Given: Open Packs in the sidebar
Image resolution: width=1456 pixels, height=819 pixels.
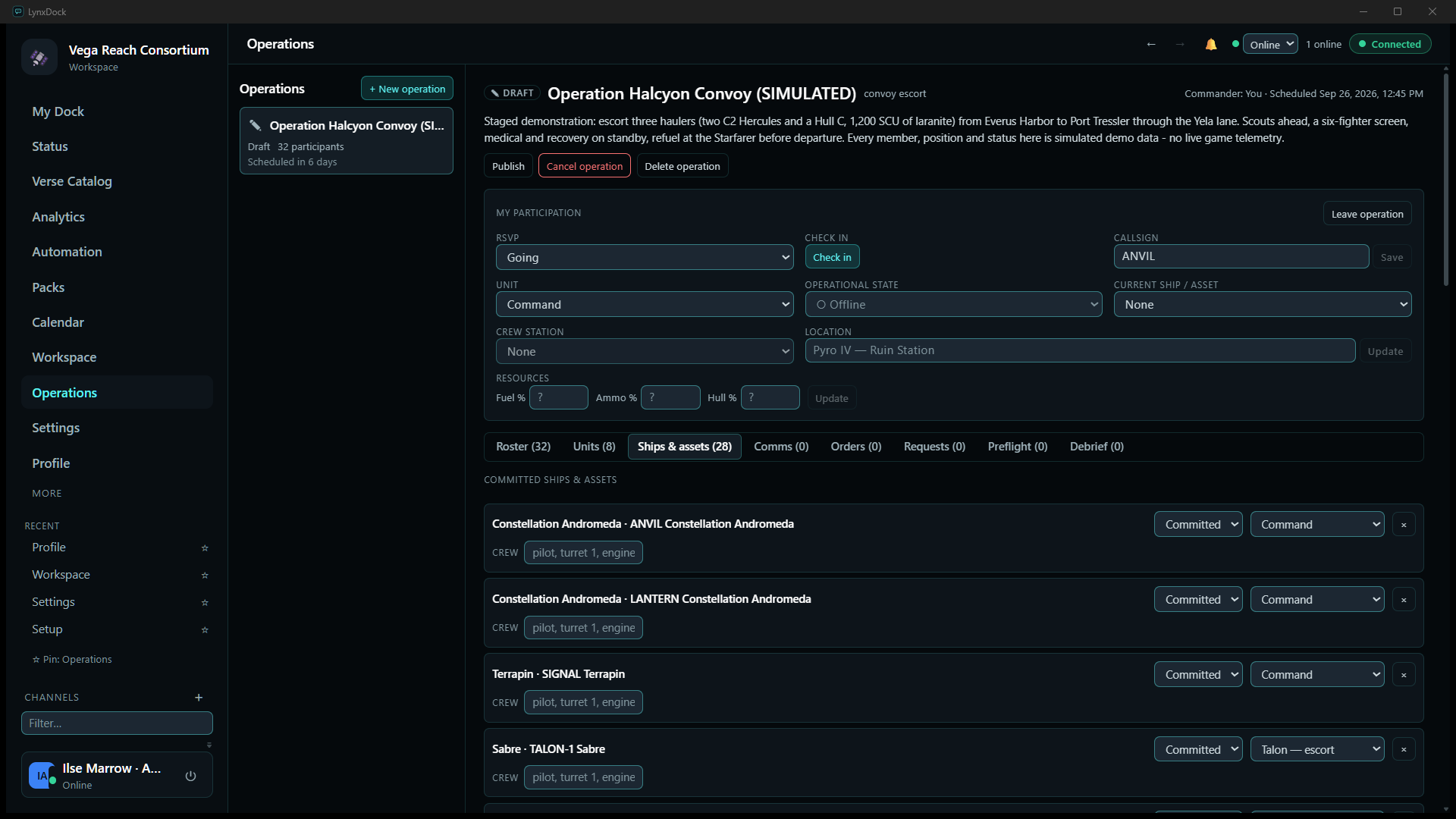Looking at the screenshot, I should (x=117, y=287).
